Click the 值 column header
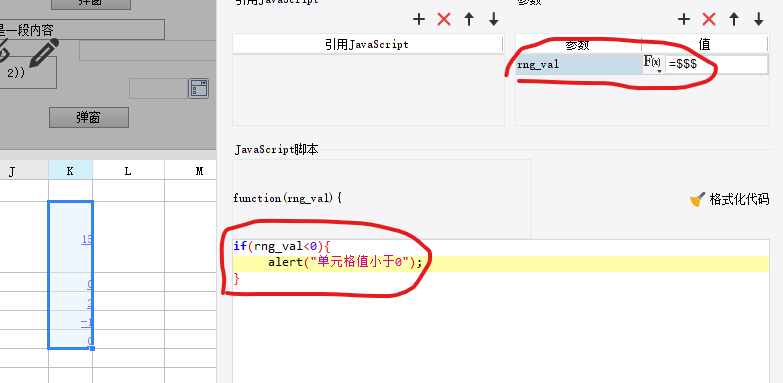The image size is (783, 383). tap(705, 44)
